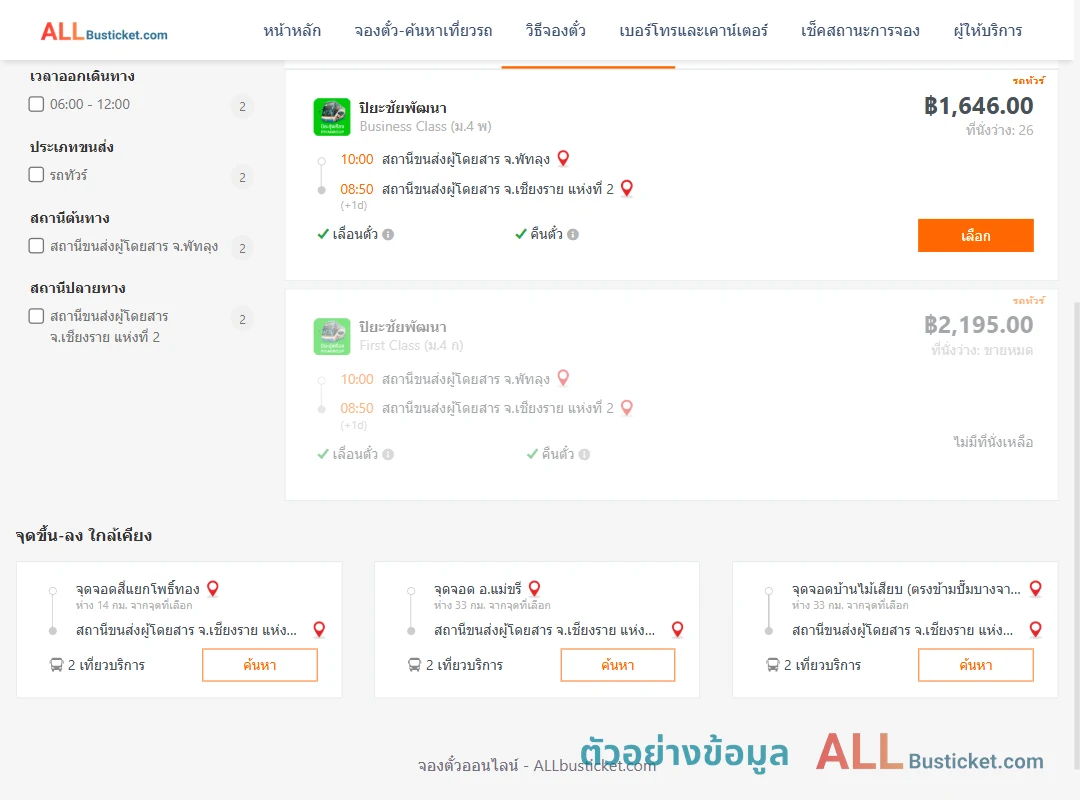Open info icon beside Business Class เลื่อนตั๋ว
This screenshot has width=1080, height=800.
point(388,234)
